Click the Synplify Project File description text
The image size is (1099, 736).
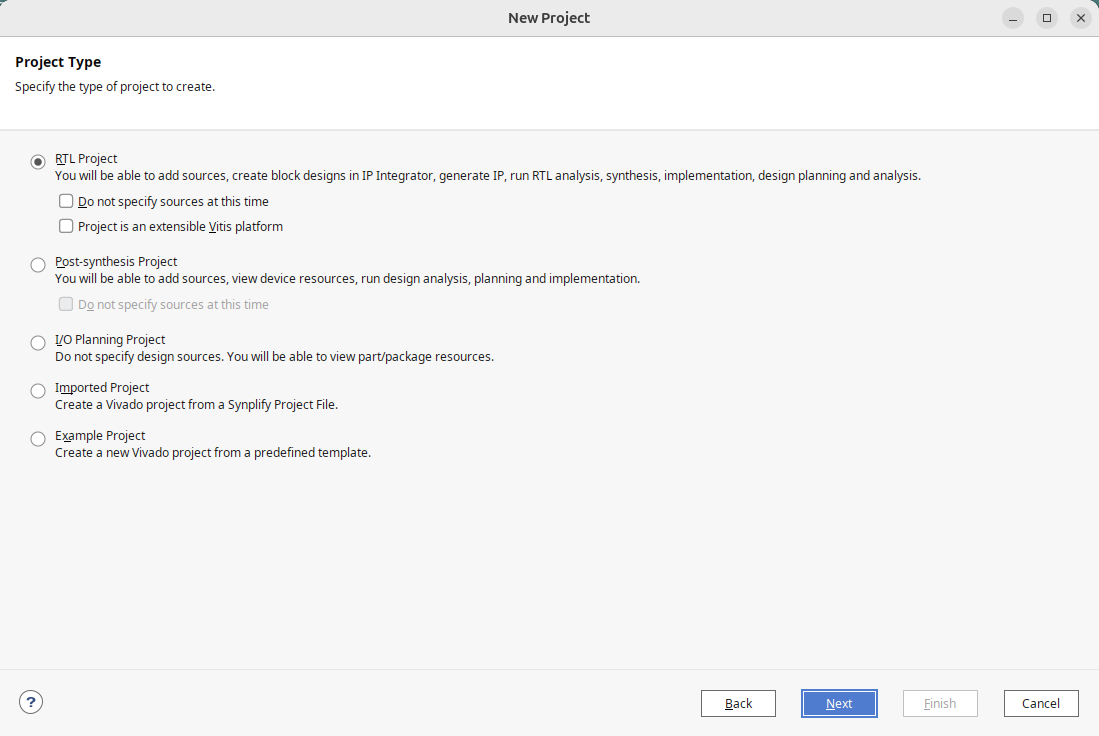[196, 405]
